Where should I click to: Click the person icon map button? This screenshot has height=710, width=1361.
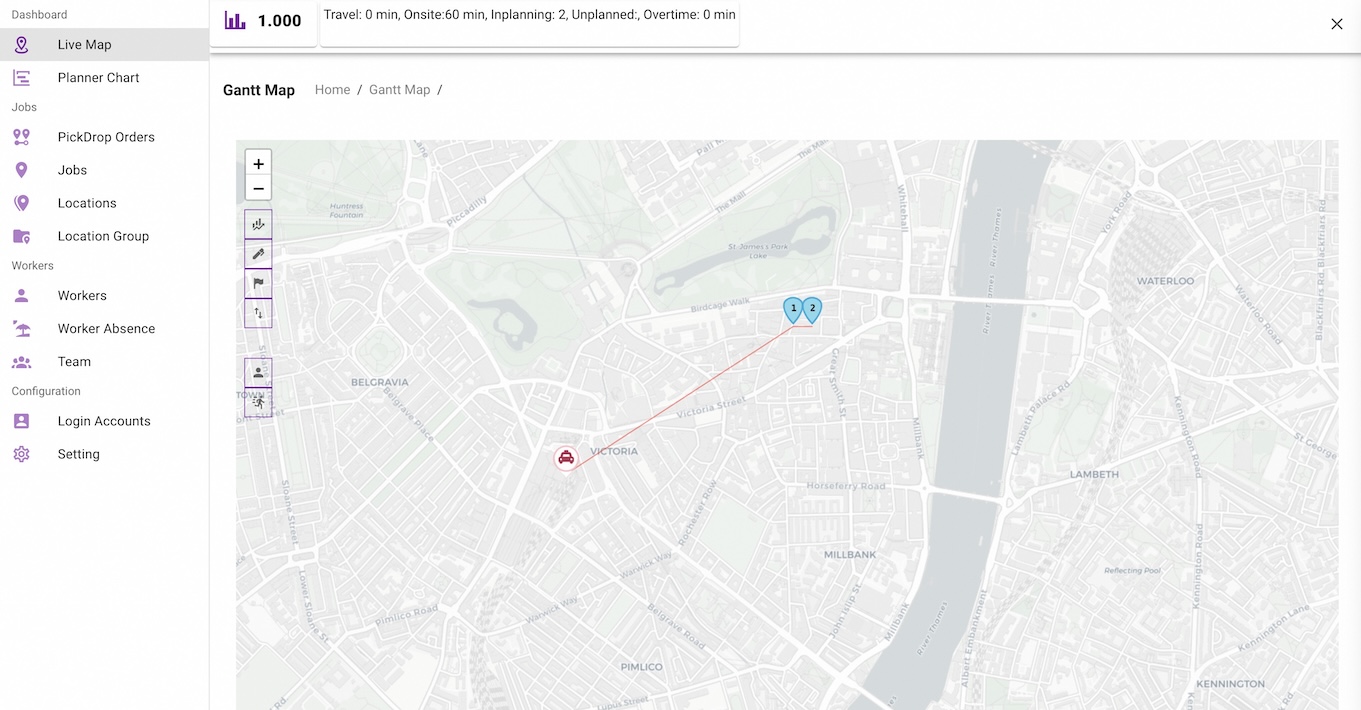[x=258, y=372]
